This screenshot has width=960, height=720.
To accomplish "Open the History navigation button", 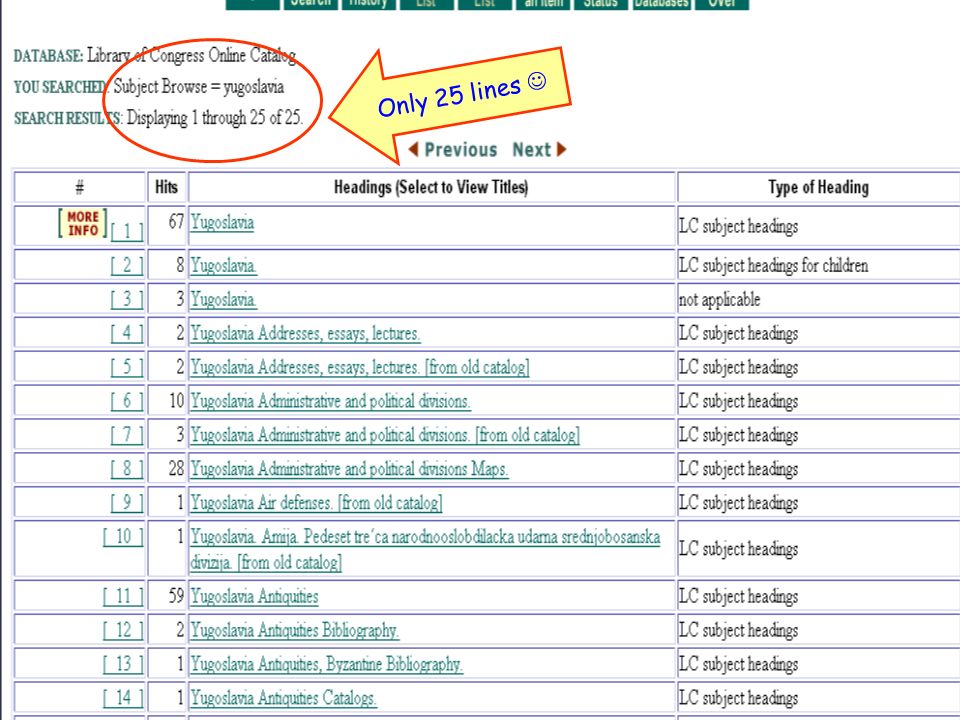I will click(367, 4).
